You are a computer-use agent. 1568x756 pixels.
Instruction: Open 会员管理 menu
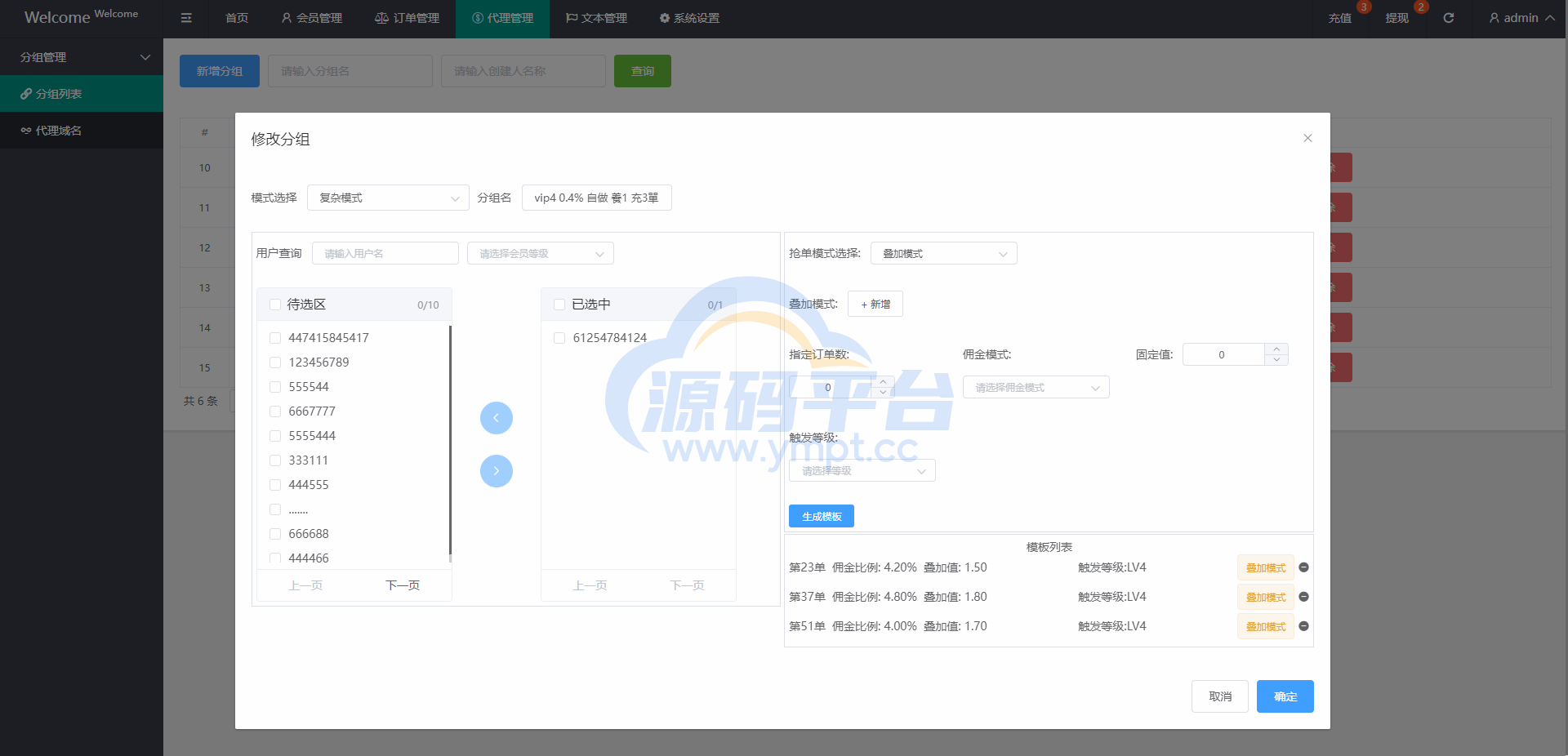point(311,18)
